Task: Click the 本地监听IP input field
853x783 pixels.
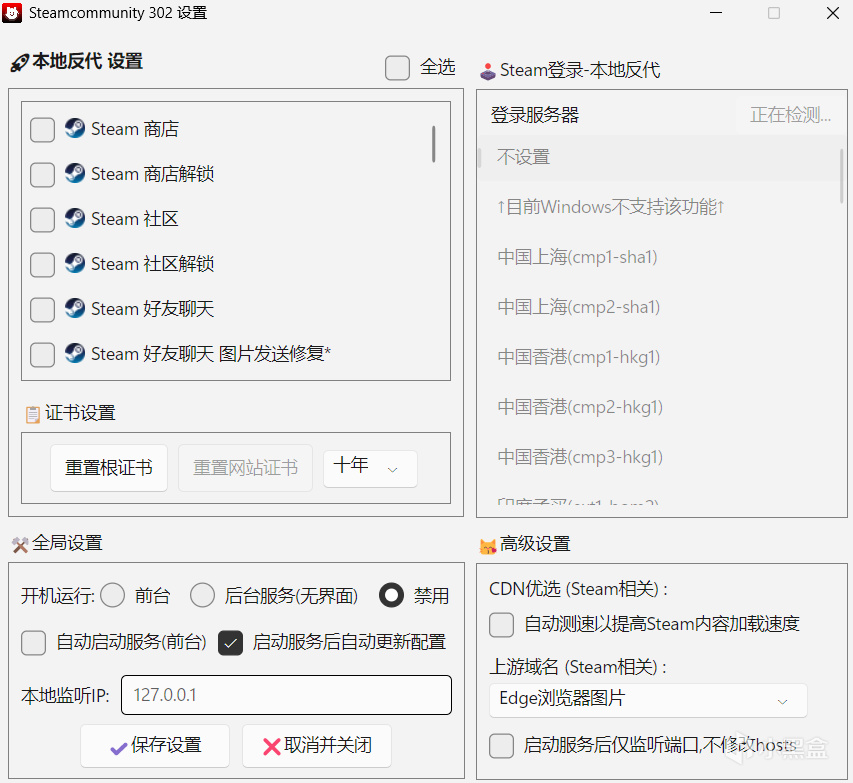Action: (x=286, y=695)
